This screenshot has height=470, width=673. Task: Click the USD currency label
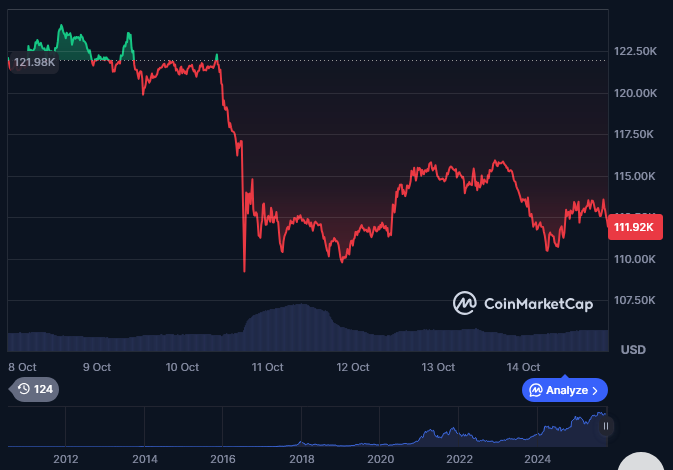(633, 349)
